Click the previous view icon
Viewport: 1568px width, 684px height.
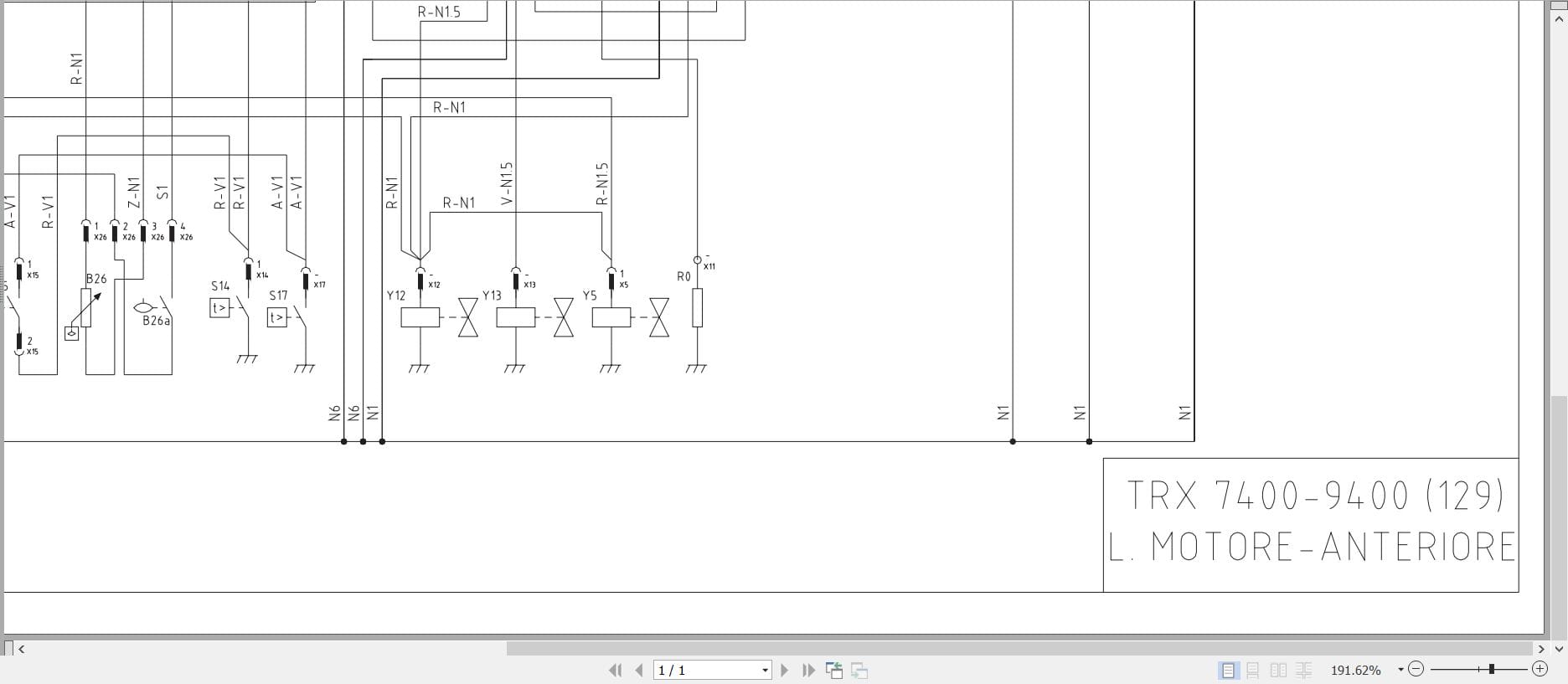click(x=834, y=670)
